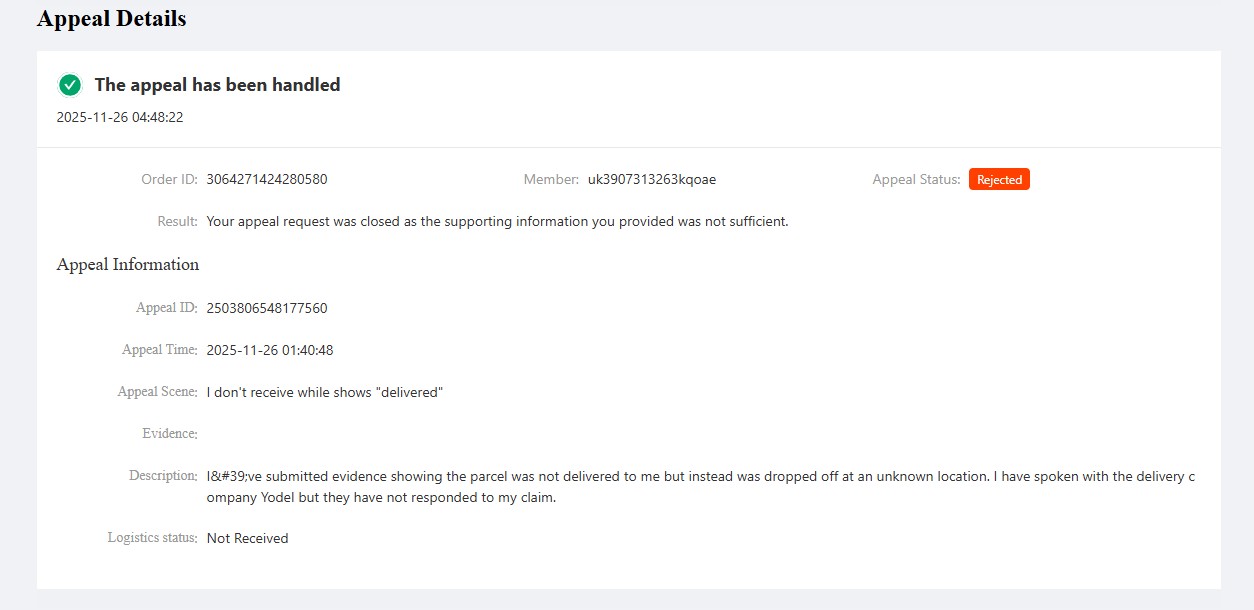The width and height of the screenshot is (1254, 610).
Task: Click the Member value uk3907313263kqoae
Action: coord(652,180)
